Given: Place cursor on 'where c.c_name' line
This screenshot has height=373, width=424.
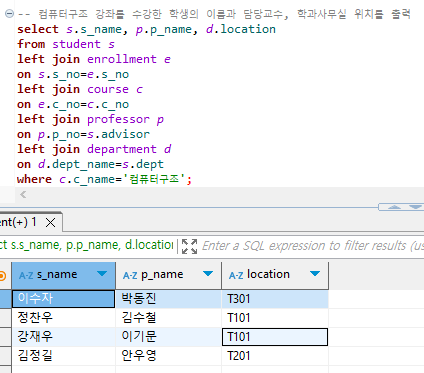Looking at the screenshot, I should (104, 179).
